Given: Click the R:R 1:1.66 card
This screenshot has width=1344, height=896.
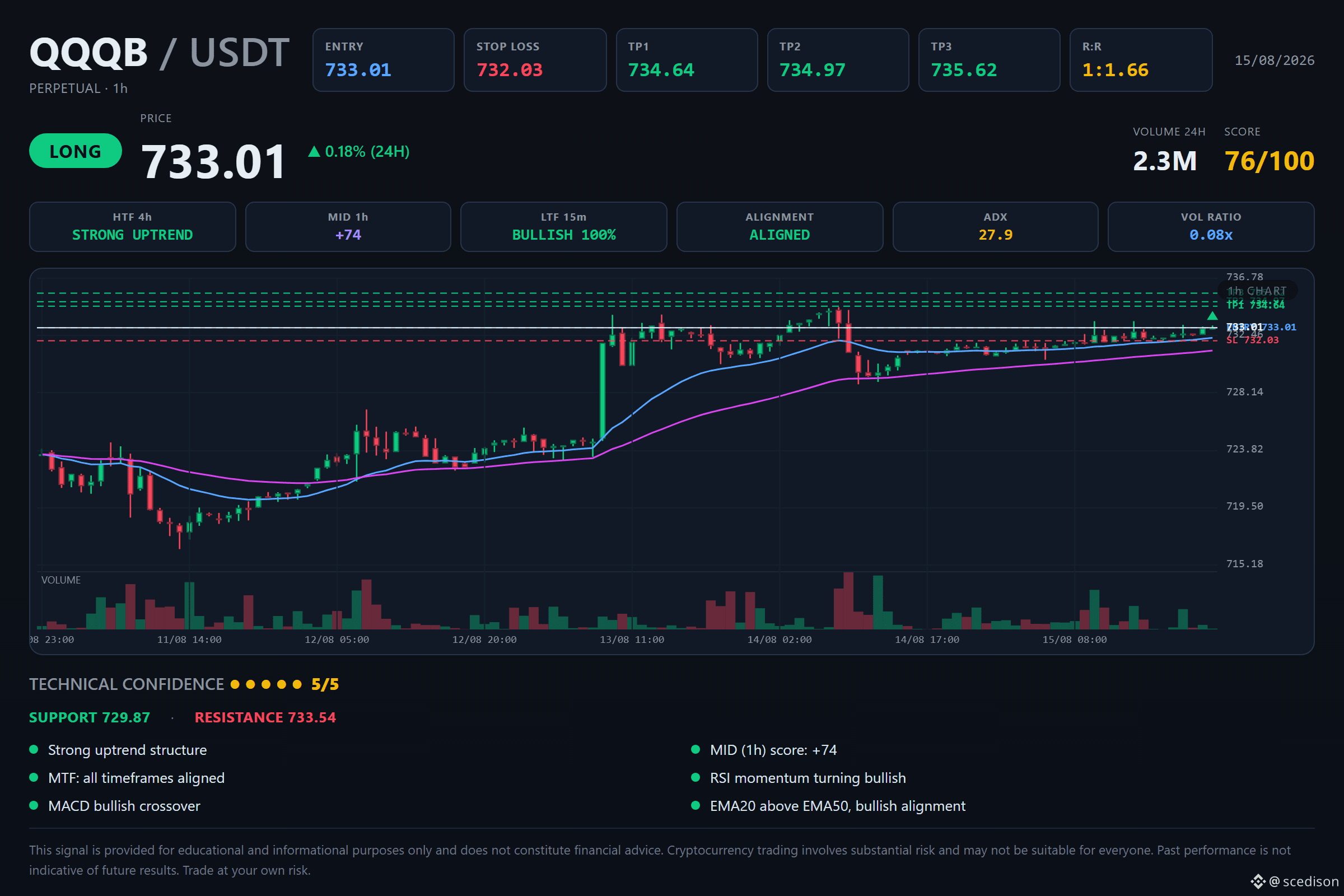Looking at the screenshot, I should (x=1141, y=60).
